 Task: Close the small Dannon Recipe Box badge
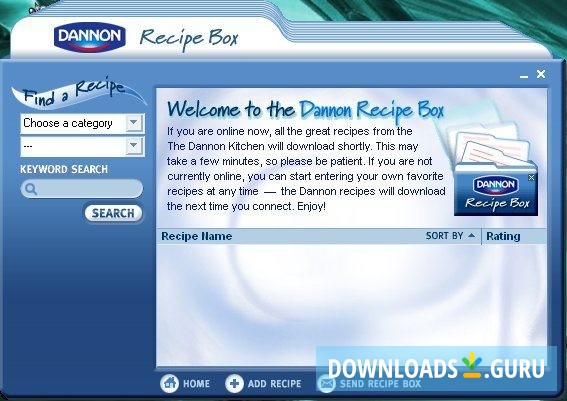click(531, 178)
